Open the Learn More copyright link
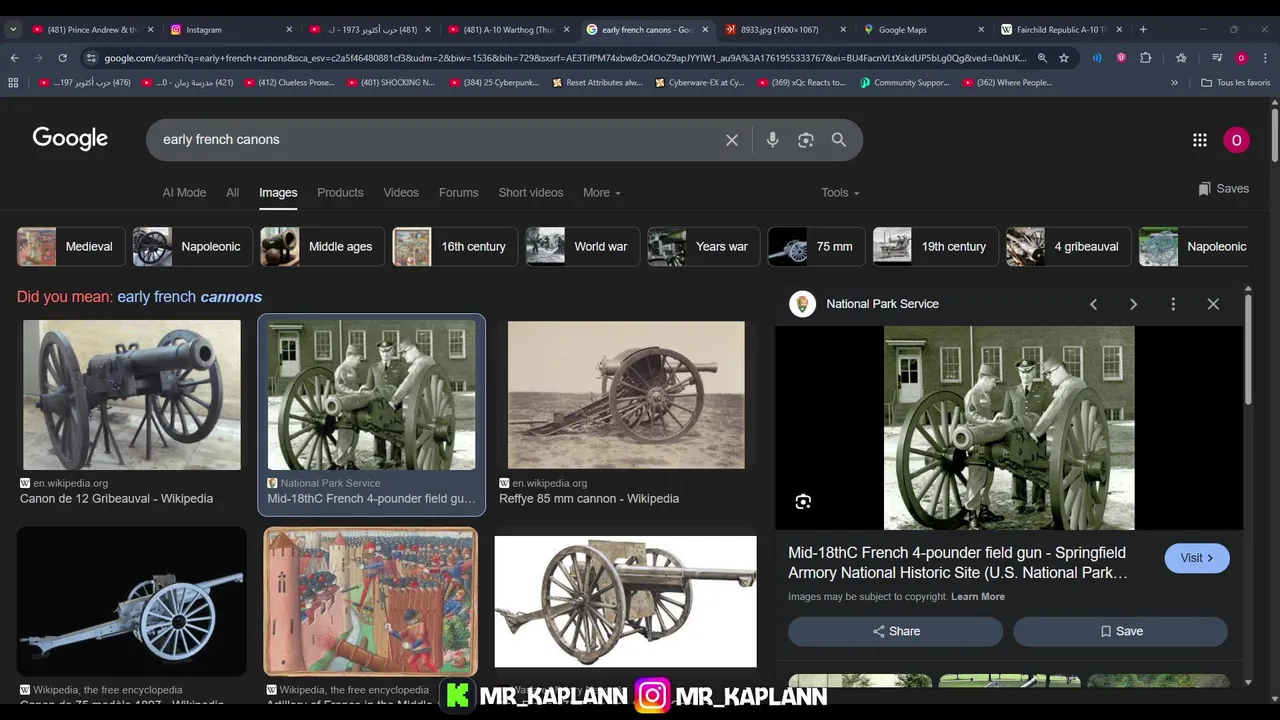This screenshot has width=1280, height=720. (x=978, y=596)
